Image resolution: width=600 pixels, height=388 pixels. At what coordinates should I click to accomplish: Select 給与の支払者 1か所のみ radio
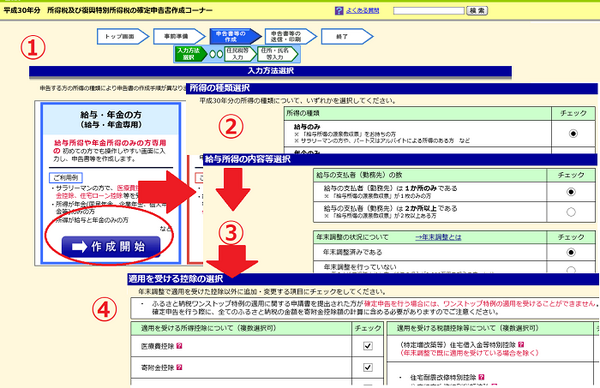click(571, 192)
